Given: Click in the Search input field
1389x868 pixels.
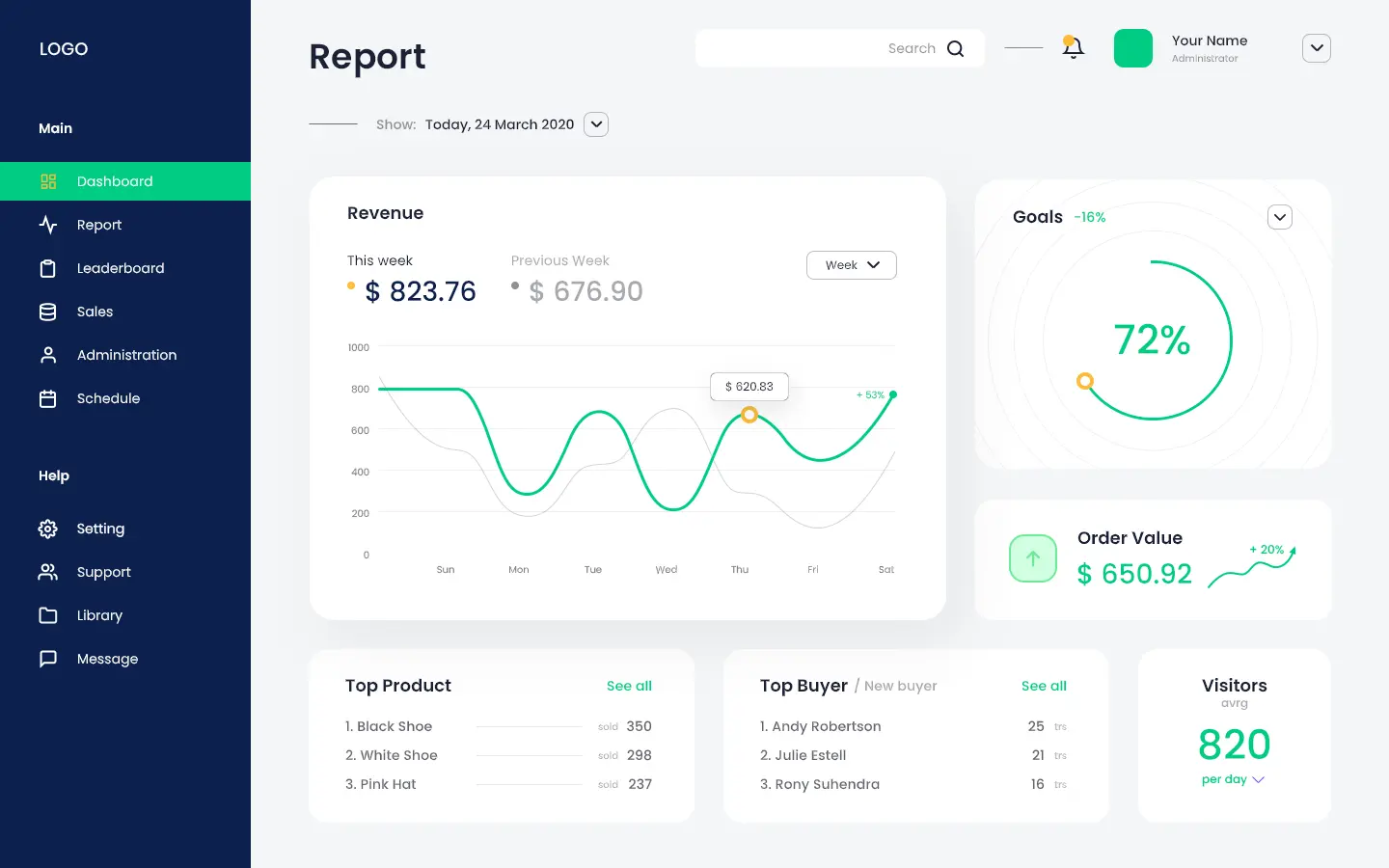Looking at the screenshot, I should point(840,48).
